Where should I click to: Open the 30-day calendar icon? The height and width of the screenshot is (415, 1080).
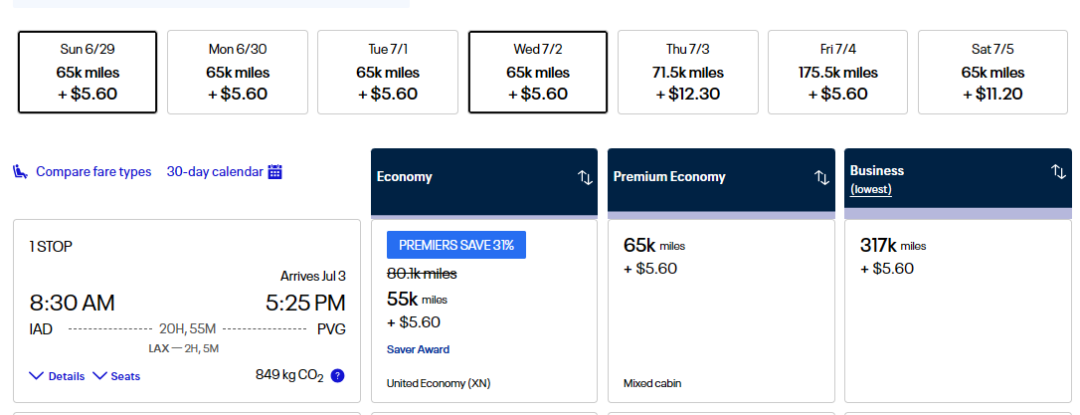point(275,172)
